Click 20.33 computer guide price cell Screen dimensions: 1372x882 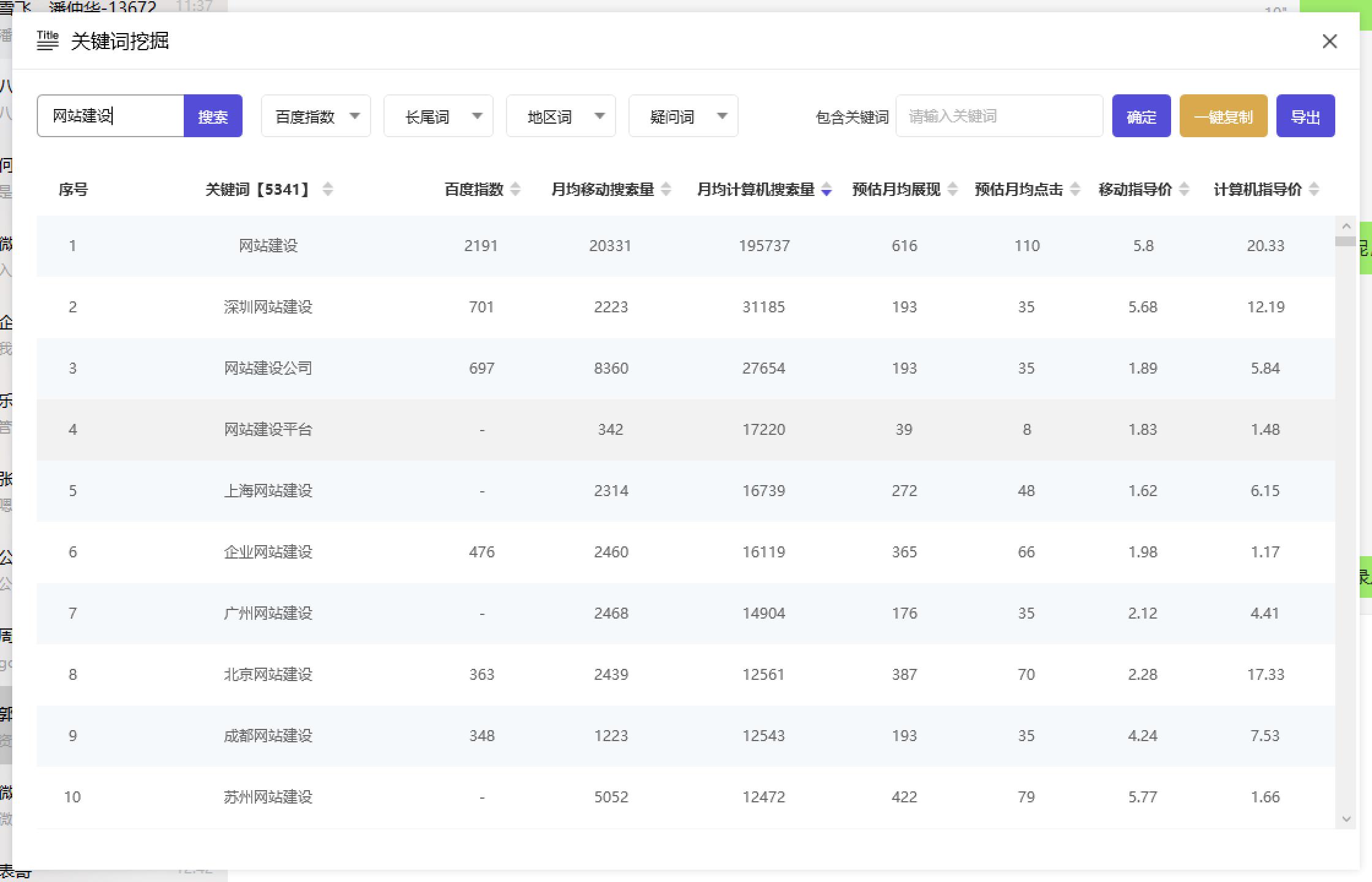1265,246
